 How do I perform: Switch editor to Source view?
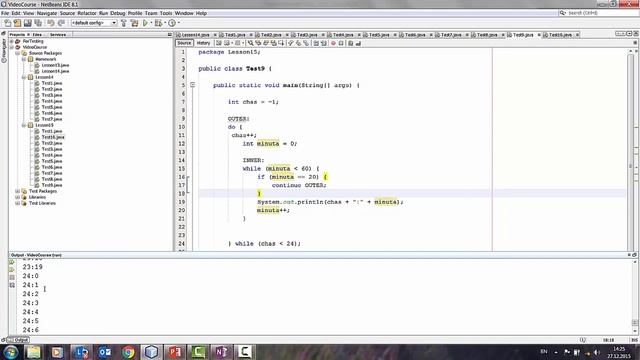point(184,43)
